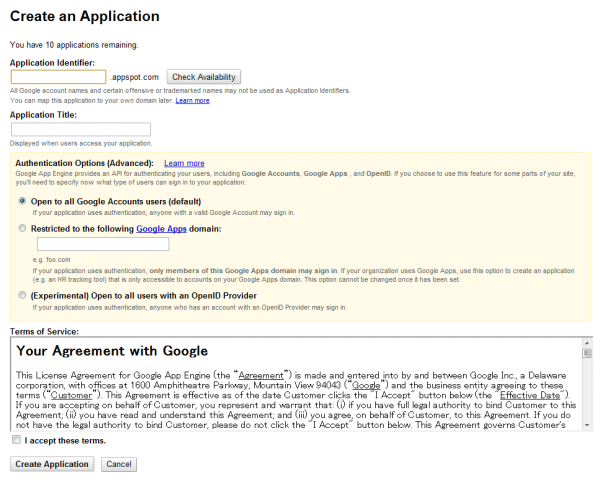Open Learn more link about domain mapping

(192, 101)
